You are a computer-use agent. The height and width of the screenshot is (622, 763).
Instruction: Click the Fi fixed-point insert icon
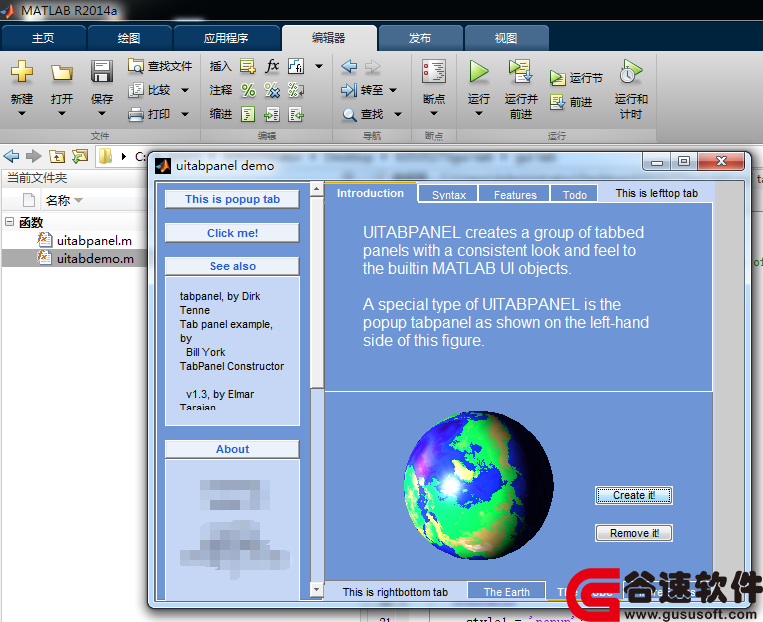coord(296,66)
